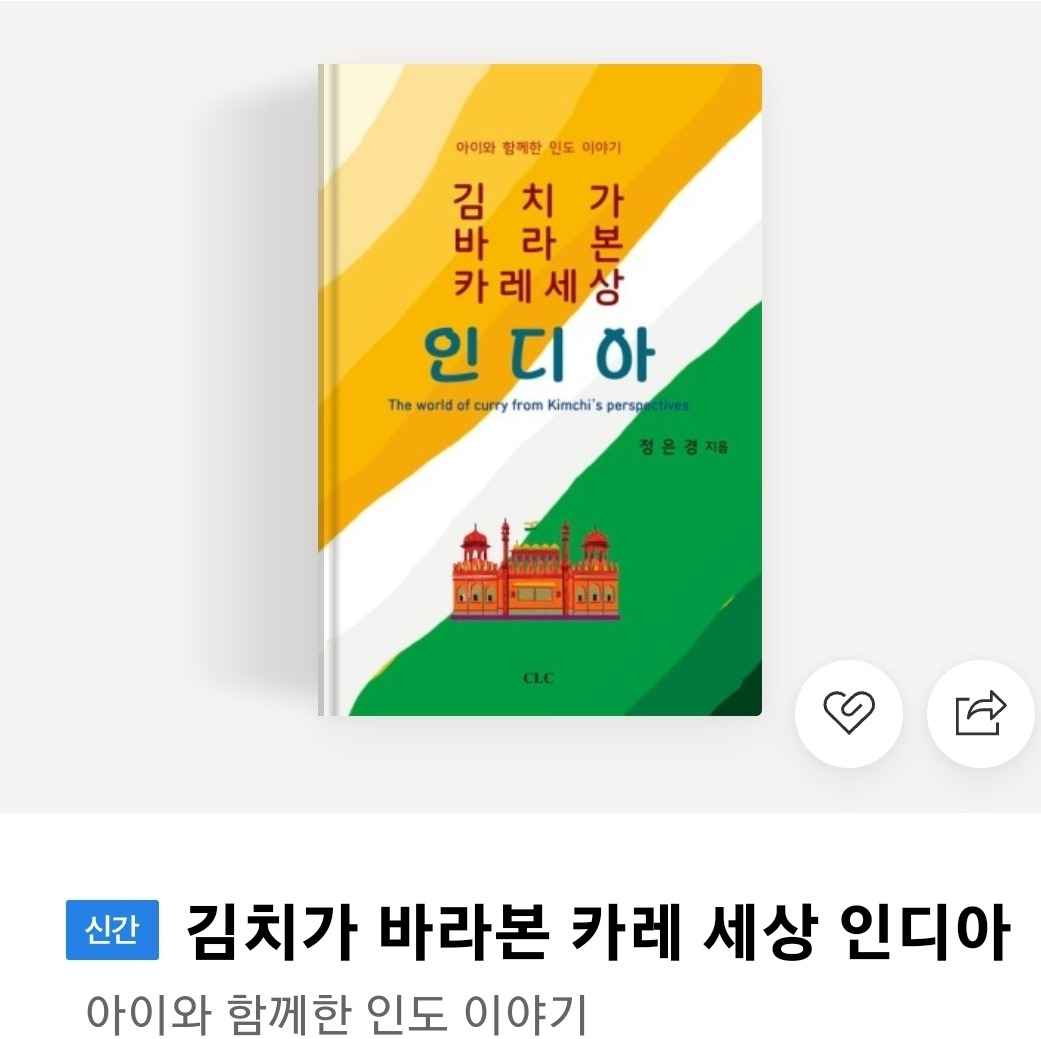This screenshot has height=1039, width=1041.
Task: Tap the small orange 아이와 함께한 인도 이야기 cover caption
Action: pos(538,147)
